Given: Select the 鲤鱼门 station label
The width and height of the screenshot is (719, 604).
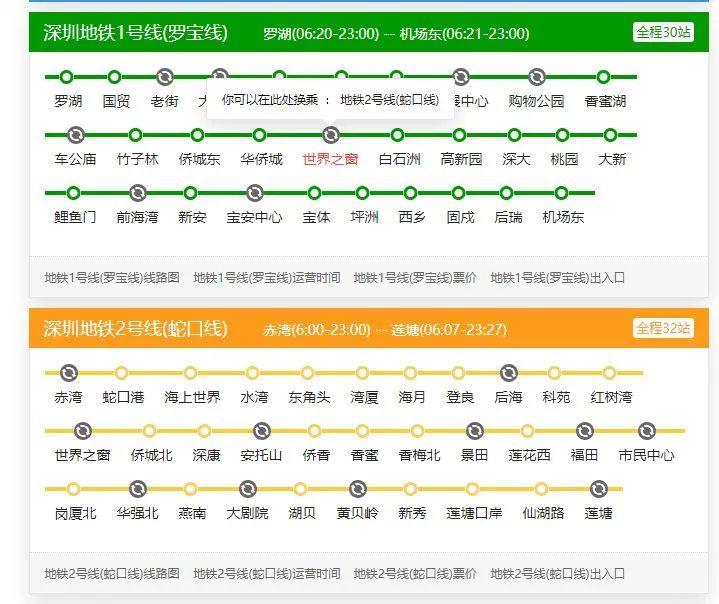Looking at the screenshot, I should tap(75, 217).
